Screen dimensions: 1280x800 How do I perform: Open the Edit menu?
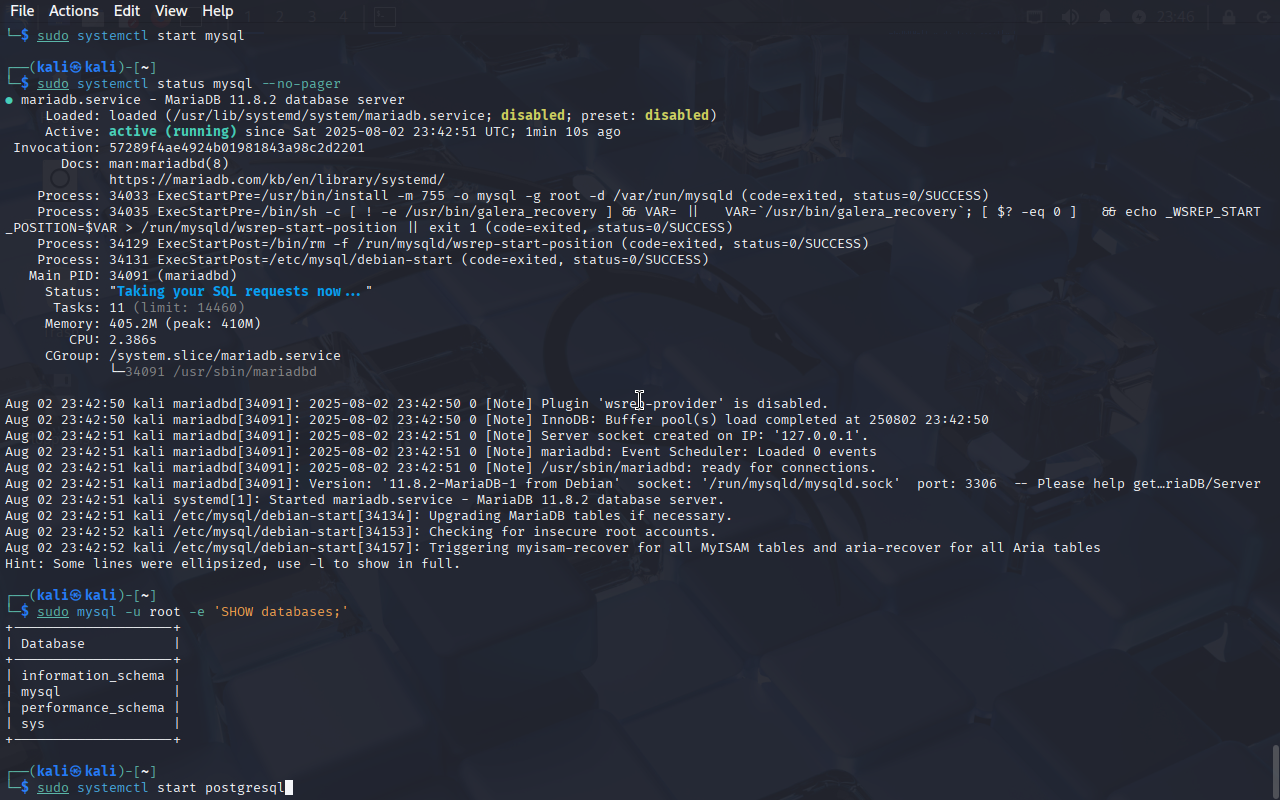pos(127,11)
